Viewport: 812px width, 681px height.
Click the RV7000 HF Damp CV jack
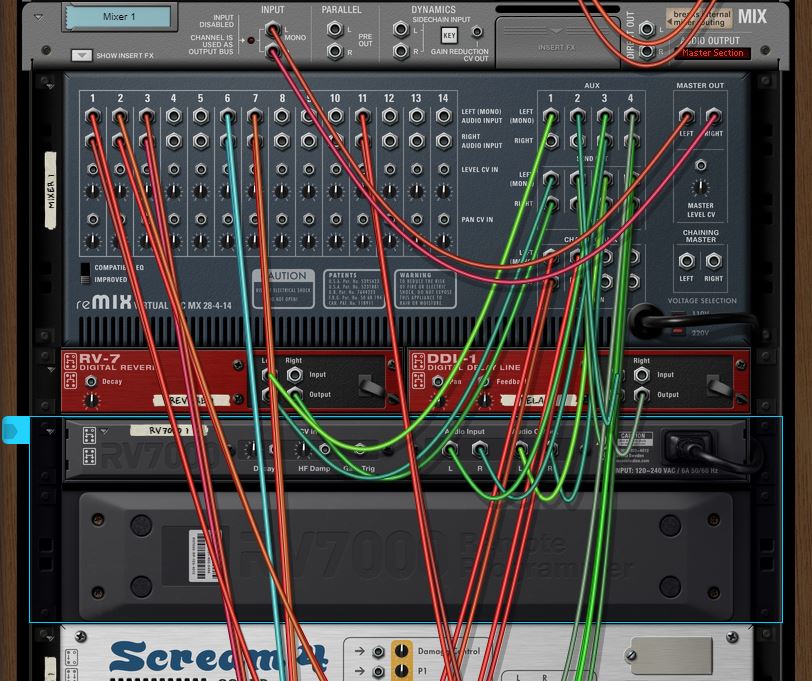pos(325,449)
